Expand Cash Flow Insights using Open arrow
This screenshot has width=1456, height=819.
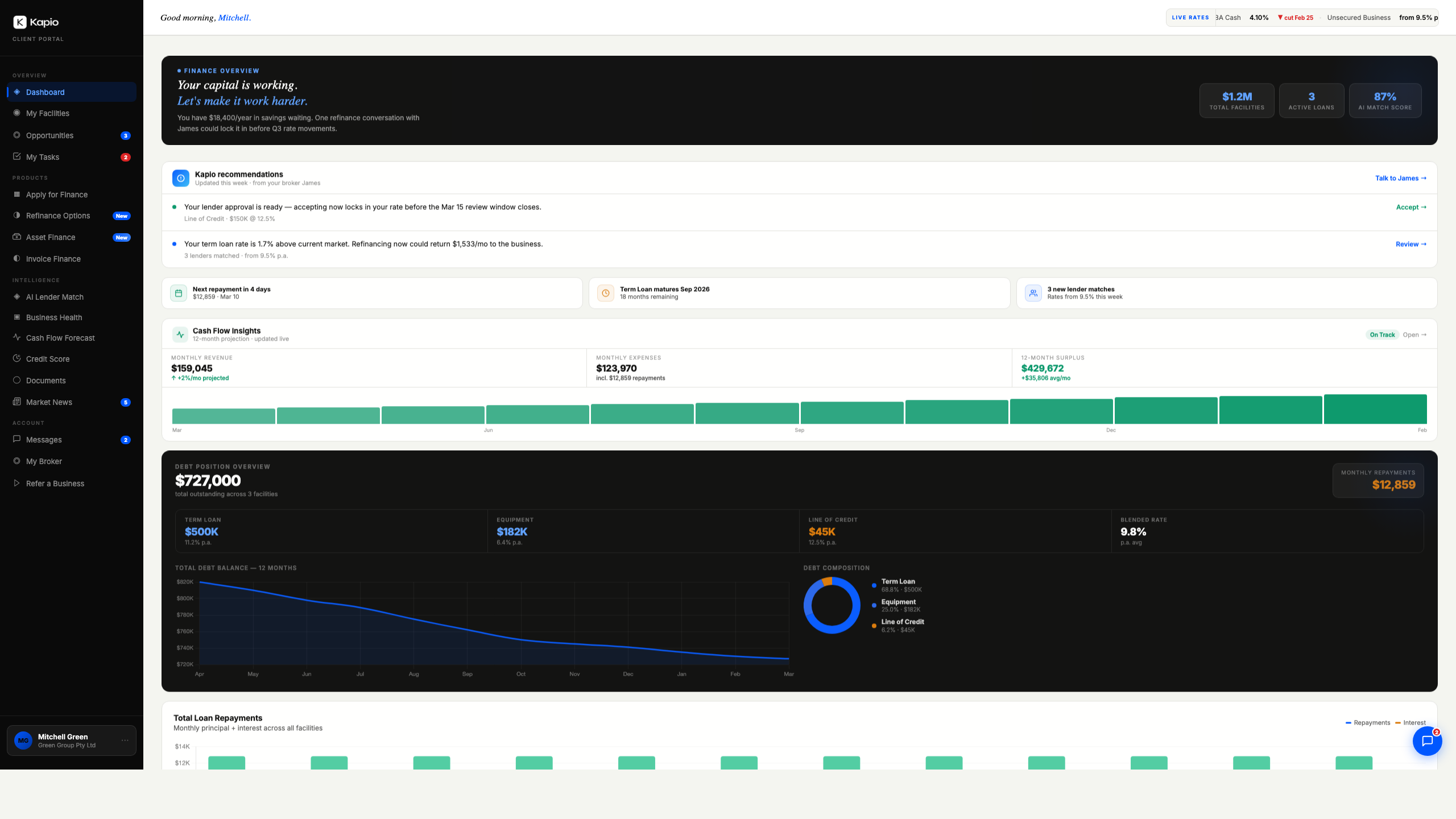click(1414, 334)
